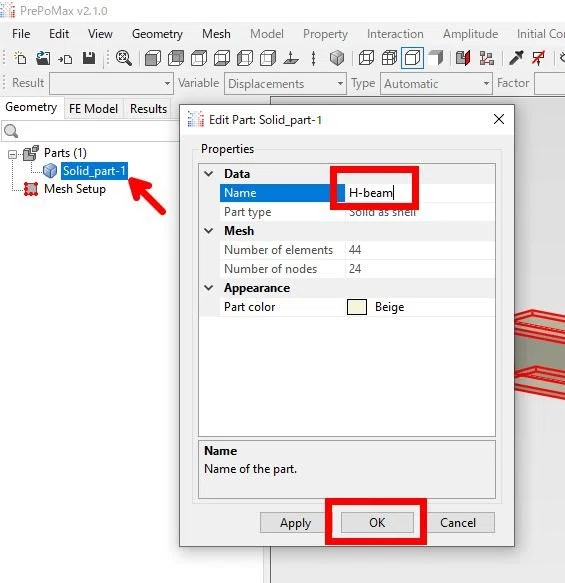
Task: Click the New file toolbar icon
Action: click(x=20, y=58)
